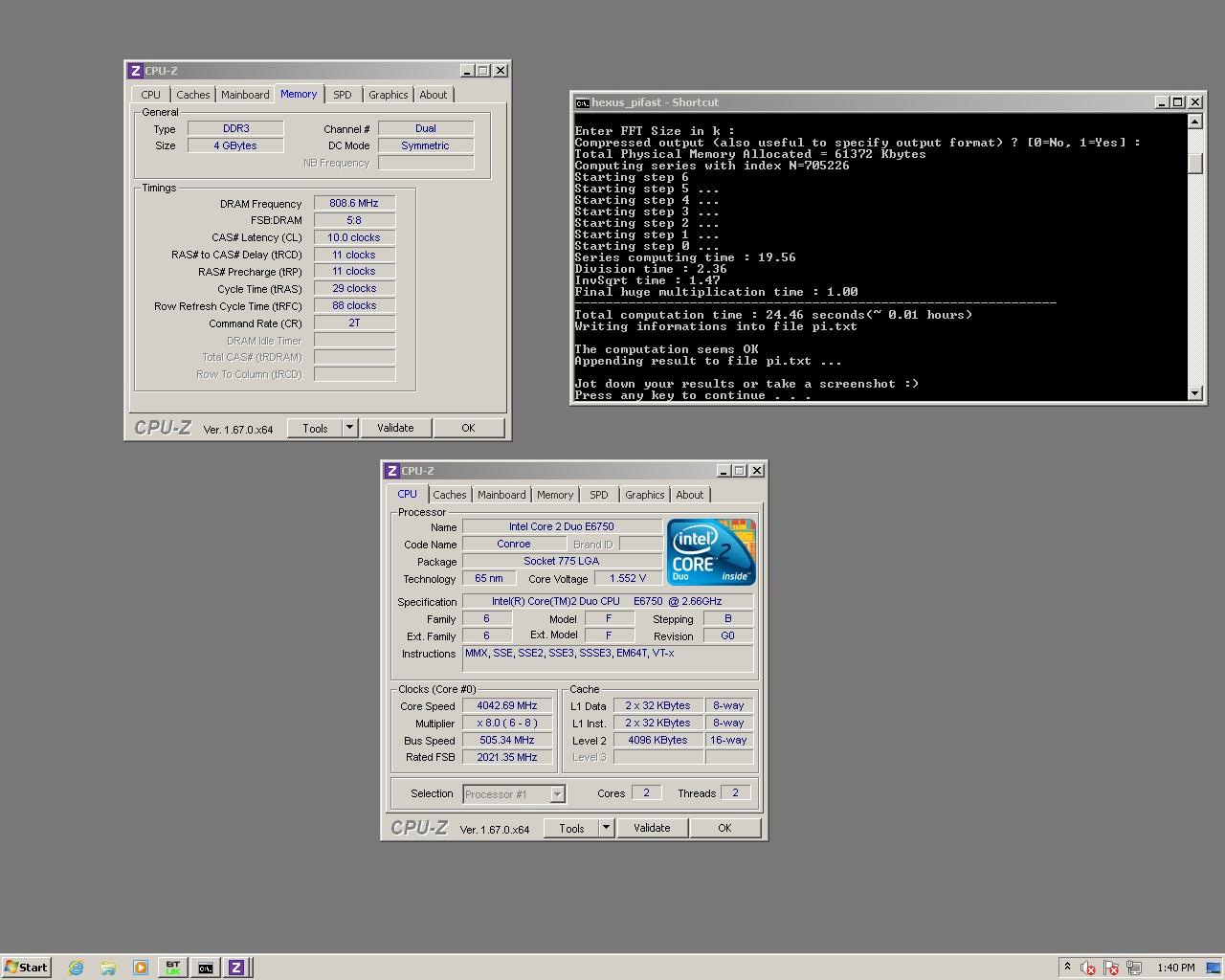Click Level 2 cache value 4096 KBytes
The image size is (1225, 980).
pos(657,741)
